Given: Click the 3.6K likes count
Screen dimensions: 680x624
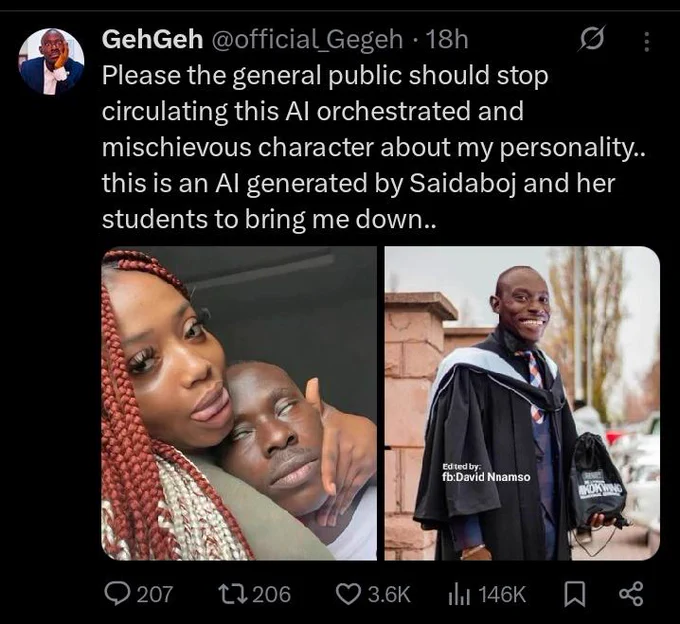Looking at the screenshot, I should click(389, 594).
